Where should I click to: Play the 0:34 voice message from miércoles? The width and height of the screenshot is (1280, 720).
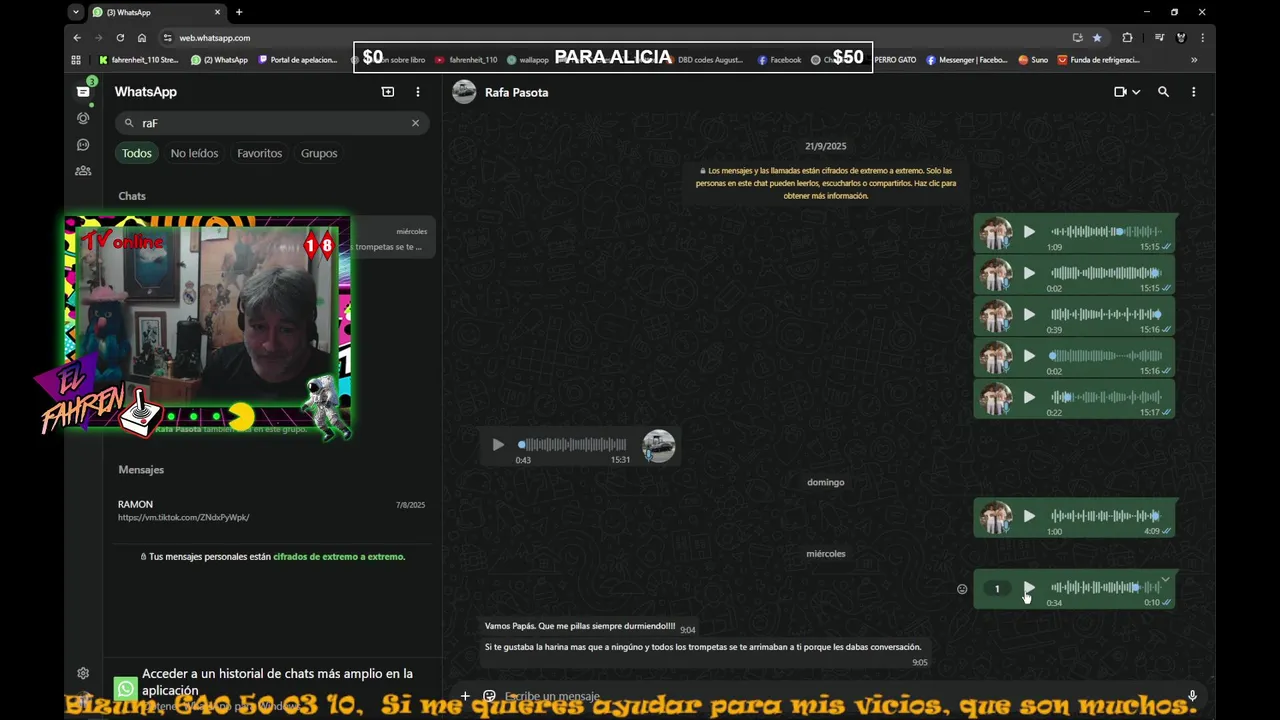1029,588
